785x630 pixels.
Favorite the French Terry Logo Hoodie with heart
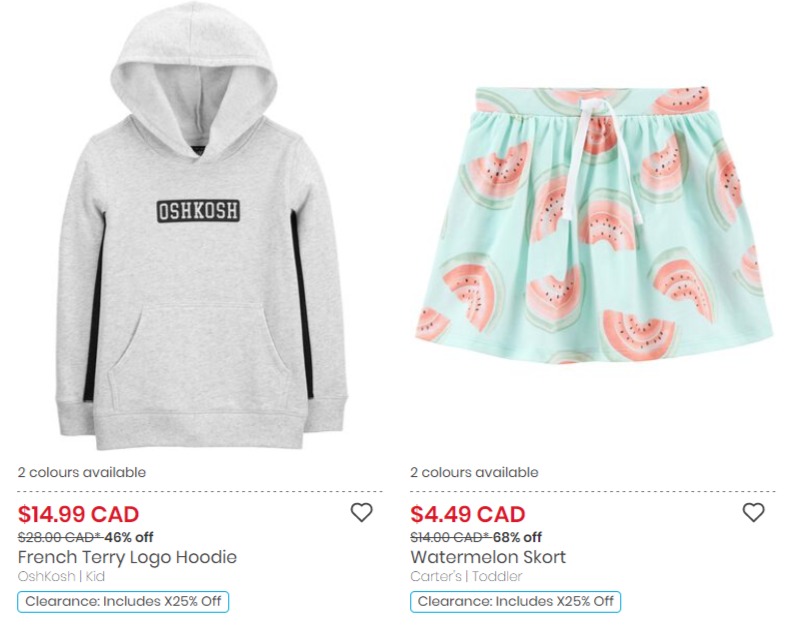click(x=361, y=512)
